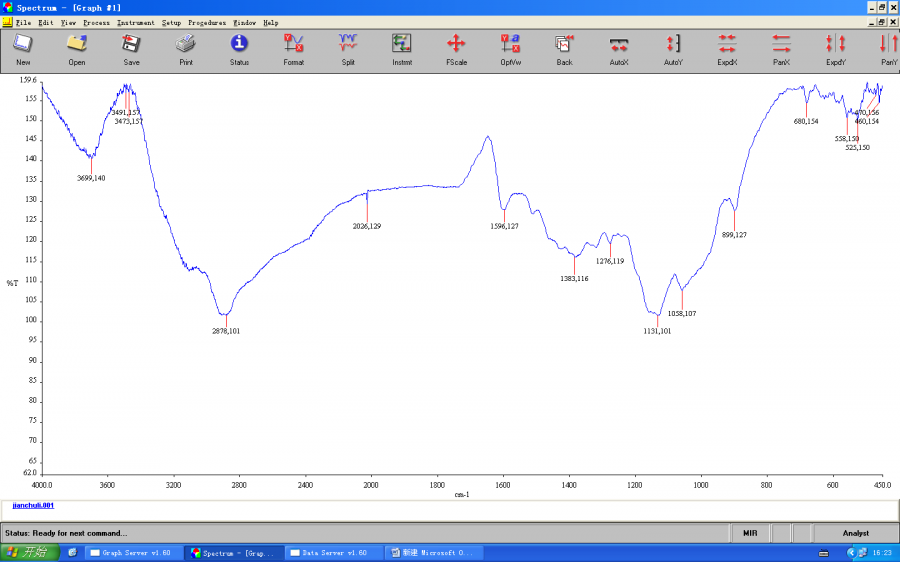Image resolution: width=900 pixels, height=562 pixels.
Task: Open the Help menu
Action: [x=271, y=23]
